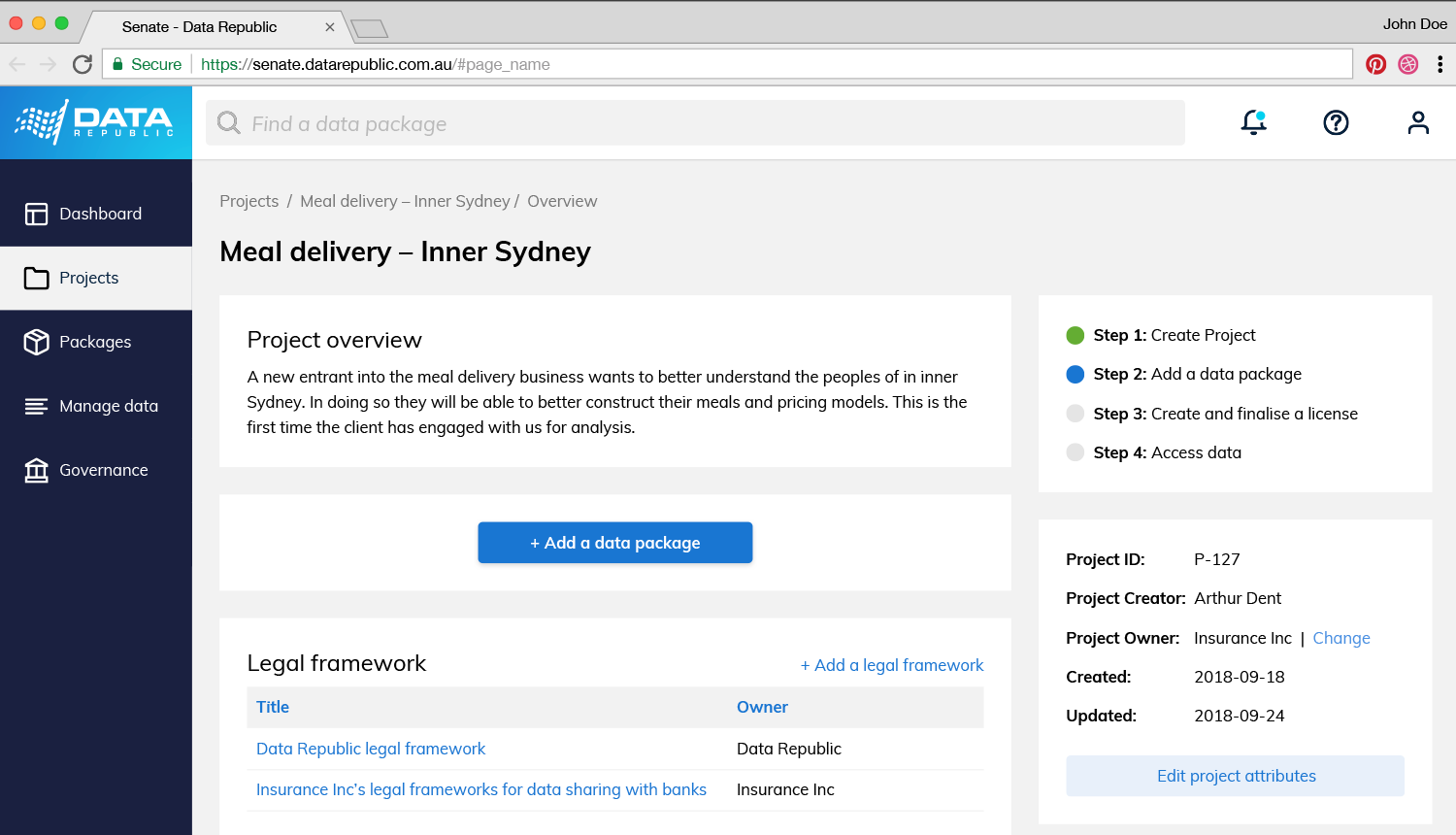1456x835 pixels.
Task: Go to Packages in sidebar
Action: 96,342
